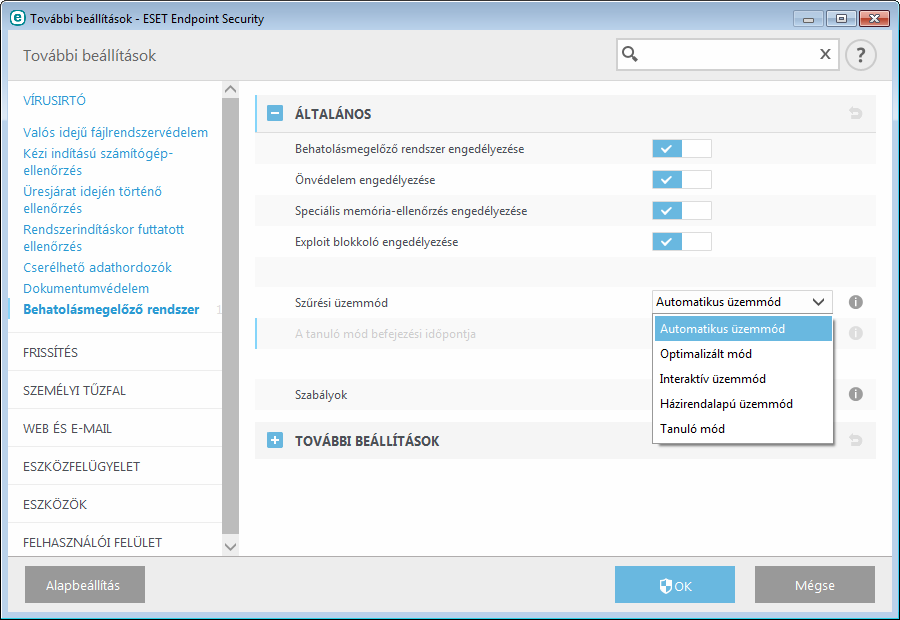This screenshot has width=900, height=620.
Task: Confirm settings with OK button
Action: point(674,585)
